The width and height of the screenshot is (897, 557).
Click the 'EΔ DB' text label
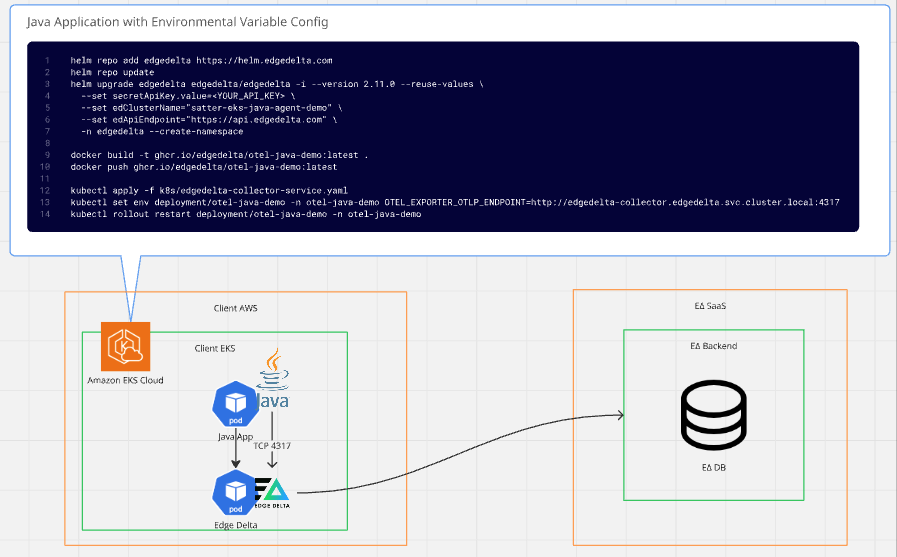click(x=713, y=466)
